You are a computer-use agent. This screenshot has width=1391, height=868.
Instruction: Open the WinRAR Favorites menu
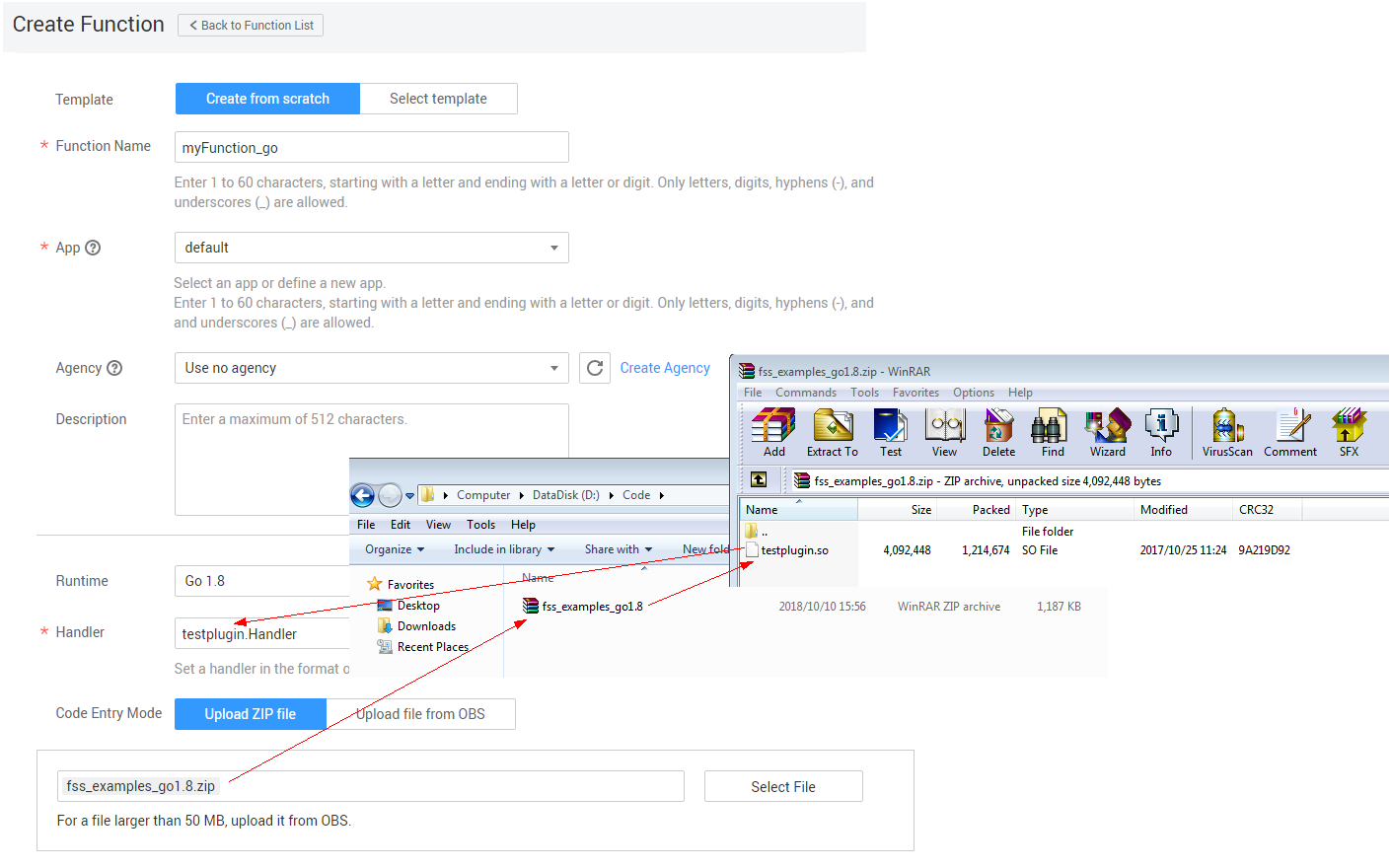coord(916,393)
